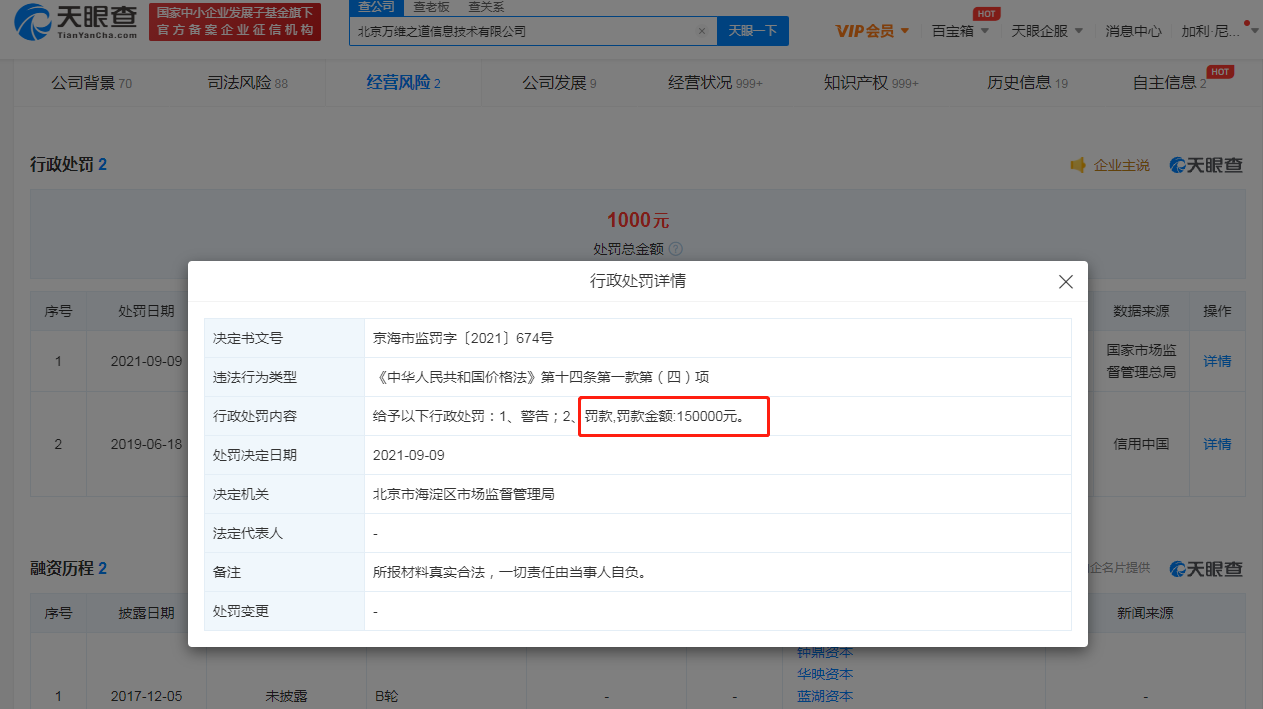Click the 处罚总金额 help question icon

tap(675, 249)
